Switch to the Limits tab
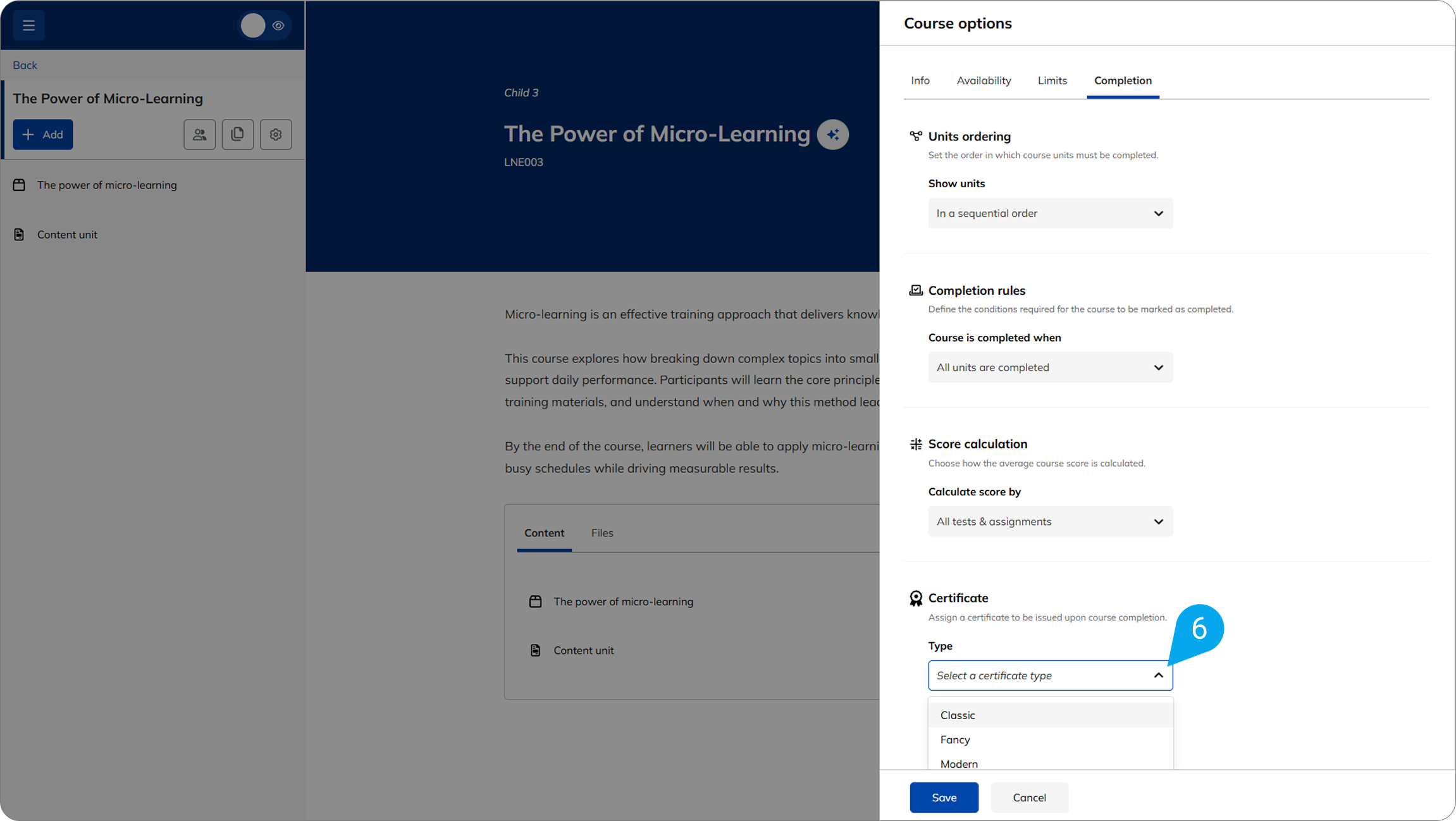Screen dimensions: 1456x821 pos(1052,80)
